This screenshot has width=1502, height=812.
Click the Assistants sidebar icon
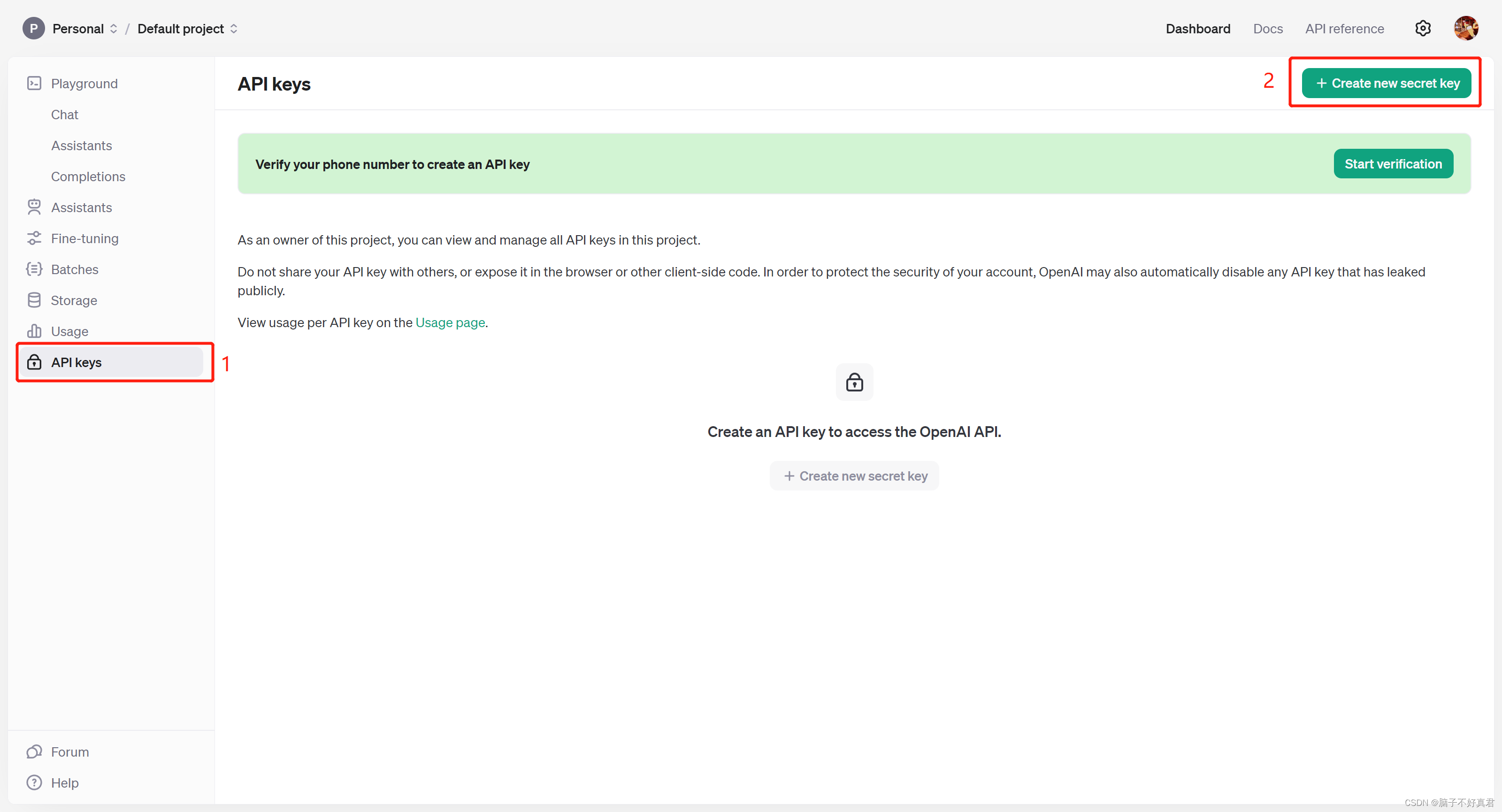(x=34, y=207)
